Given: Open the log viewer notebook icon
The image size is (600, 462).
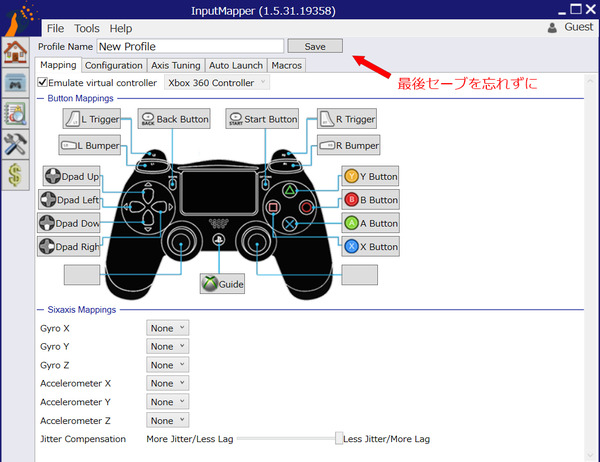Looking at the screenshot, I should pos(15,114).
